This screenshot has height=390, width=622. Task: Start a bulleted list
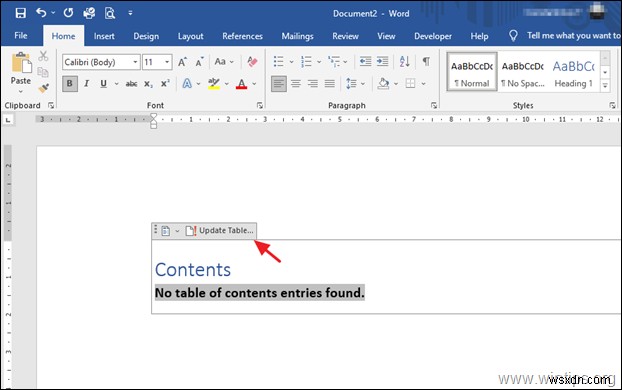[278, 61]
